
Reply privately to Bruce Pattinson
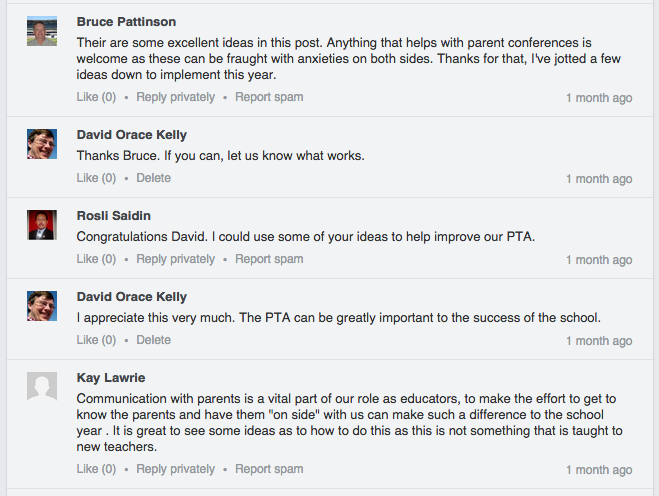coord(175,97)
